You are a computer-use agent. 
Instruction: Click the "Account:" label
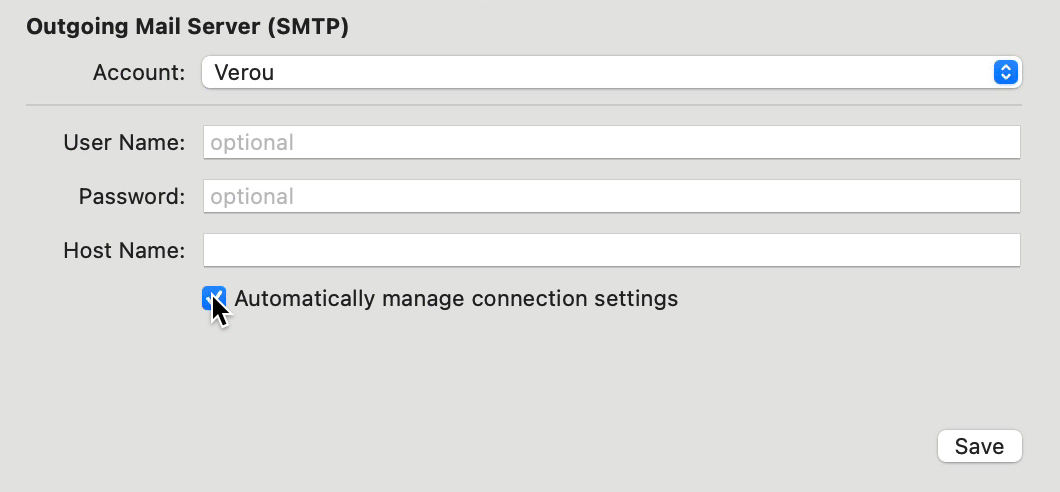click(x=139, y=72)
